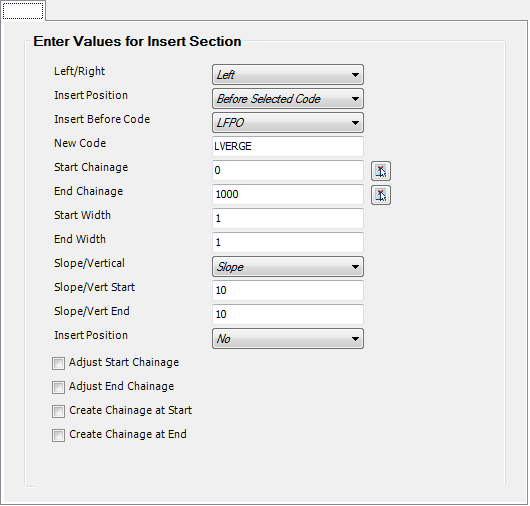The height and width of the screenshot is (506, 530).
Task: Select the blank tab at top left
Action: coord(23,10)
